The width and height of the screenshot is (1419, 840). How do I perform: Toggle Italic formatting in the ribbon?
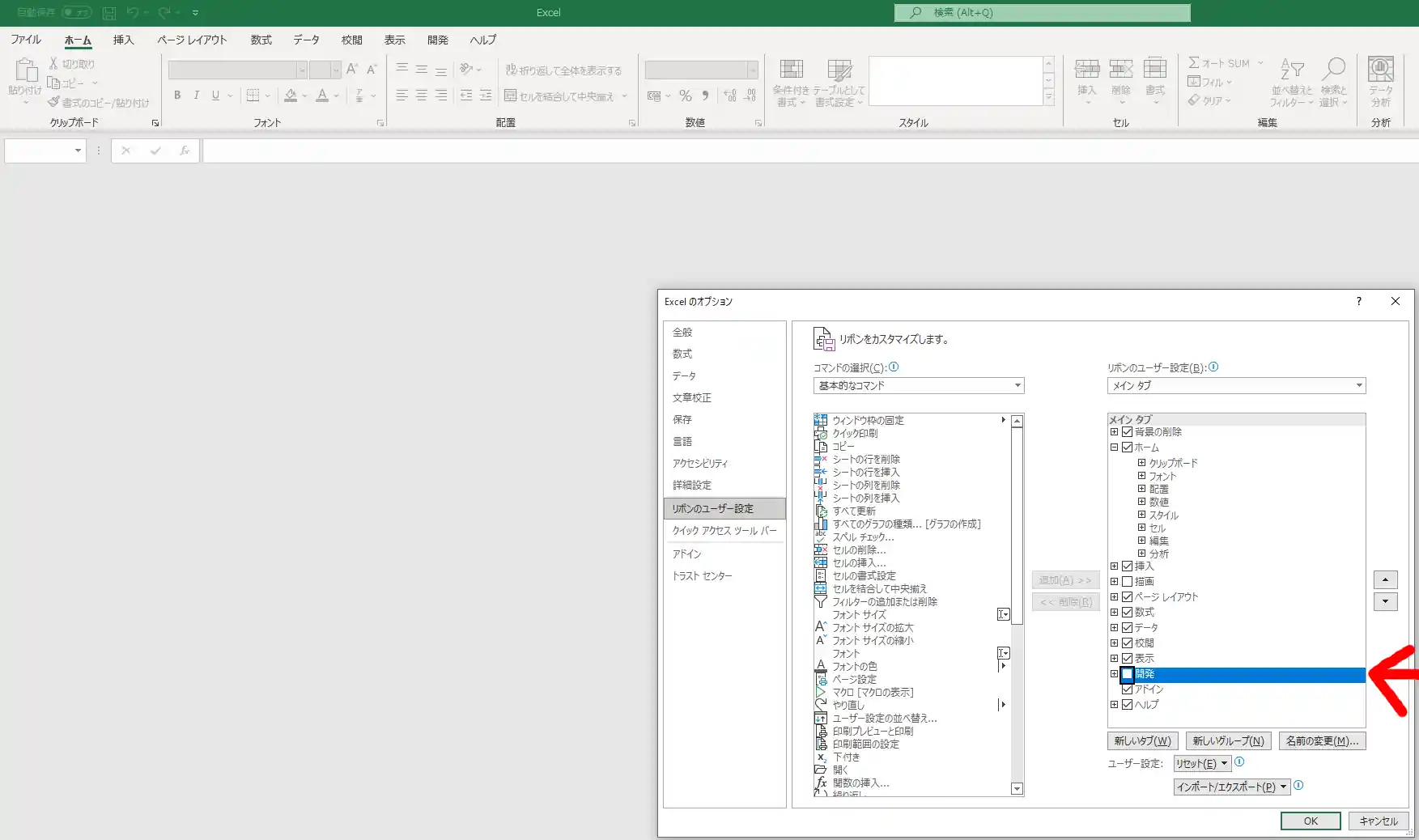click(196, 95)
